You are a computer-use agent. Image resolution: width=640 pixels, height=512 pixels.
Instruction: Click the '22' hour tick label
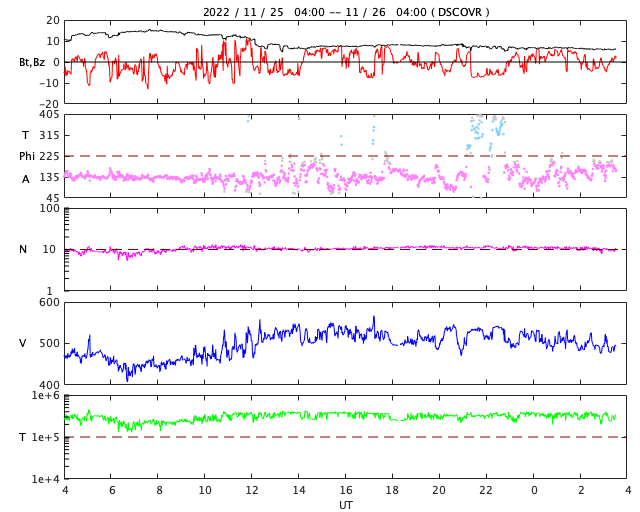point(486,490)
